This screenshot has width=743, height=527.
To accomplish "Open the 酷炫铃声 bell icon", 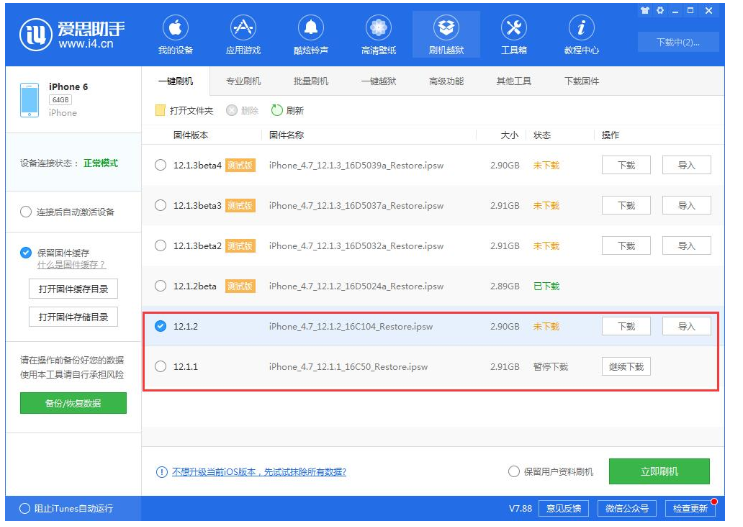I will tap(310, 29).
